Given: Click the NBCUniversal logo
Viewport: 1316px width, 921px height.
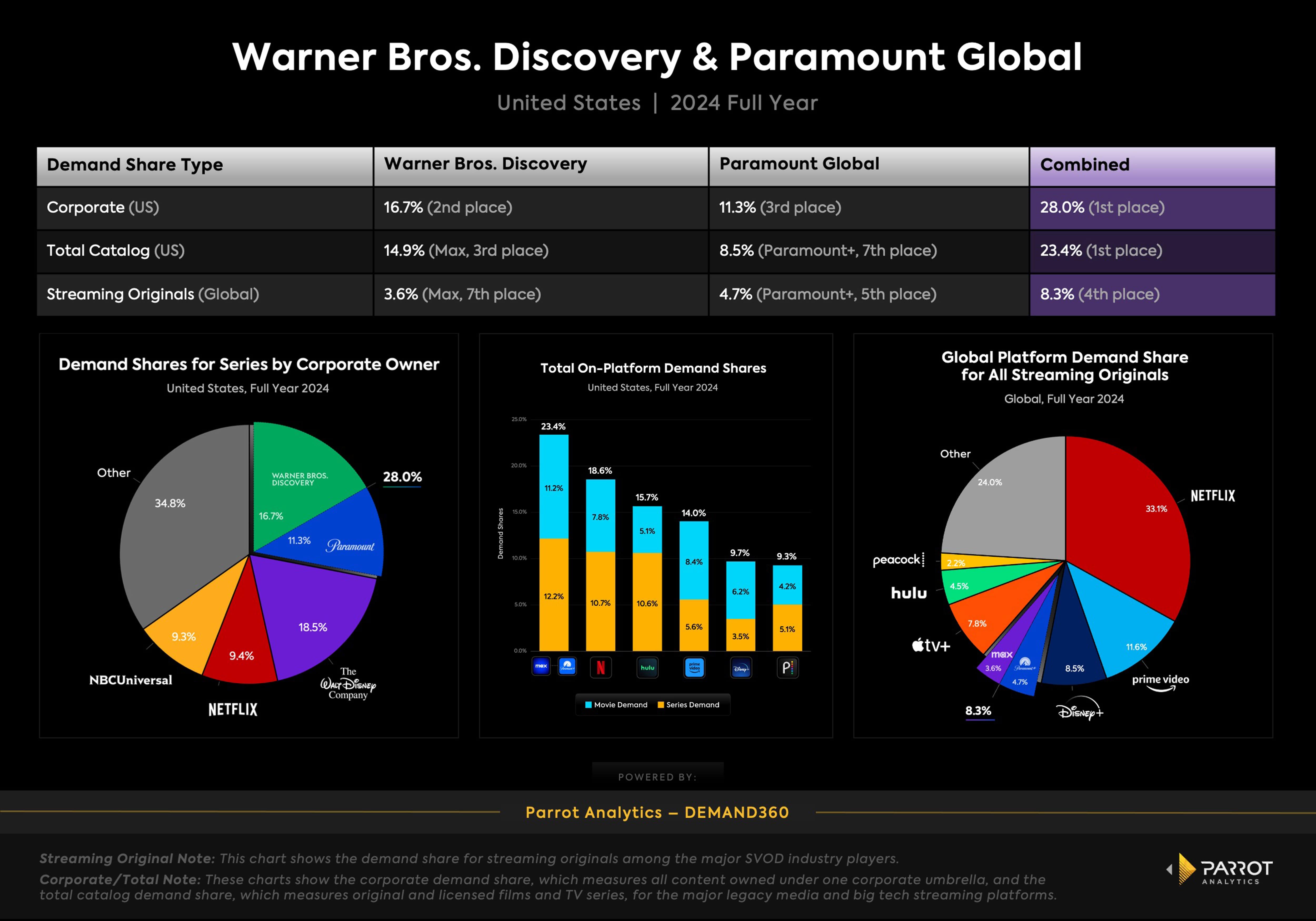Looking at the screenshot, I should (x=131, y=680).
